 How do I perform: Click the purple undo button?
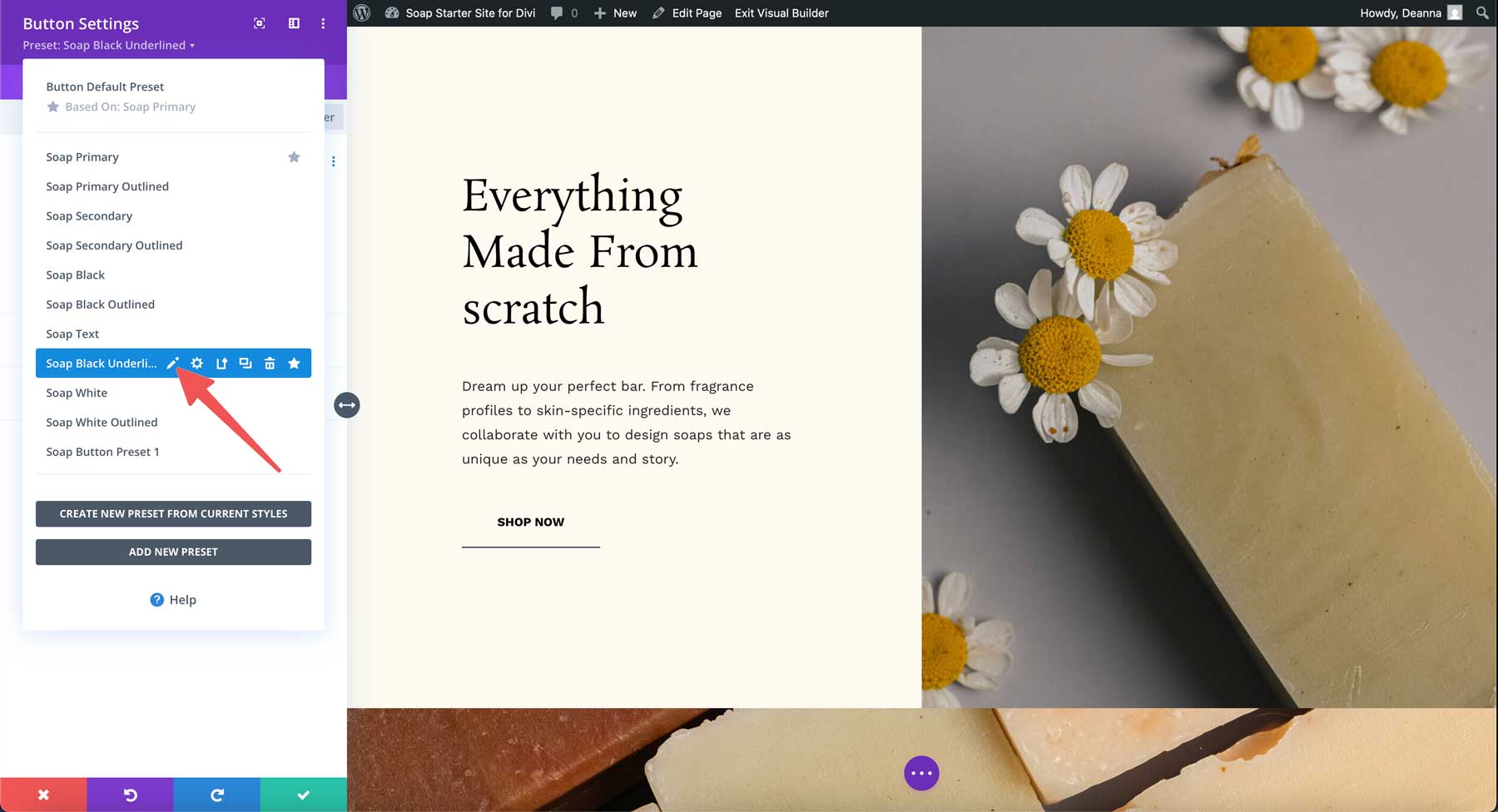pos(130,795)
